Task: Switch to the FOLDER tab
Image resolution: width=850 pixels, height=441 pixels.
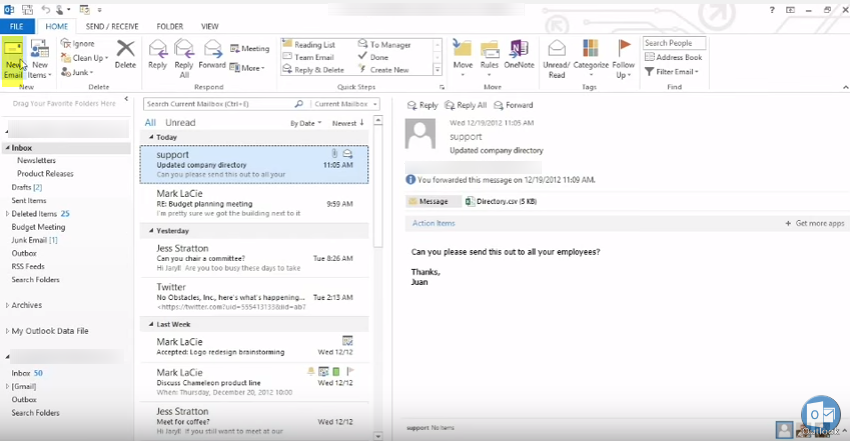Action: click(x=170, y=26)
